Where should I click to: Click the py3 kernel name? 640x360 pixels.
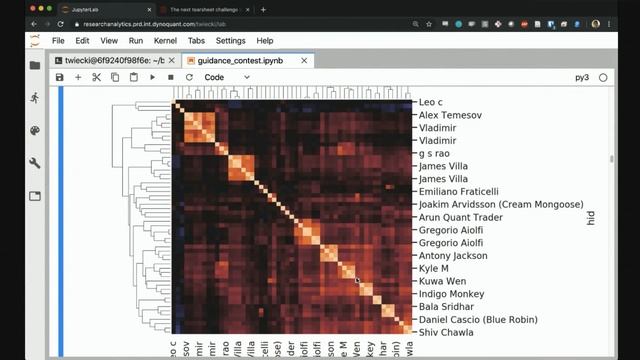coord(582,77)
